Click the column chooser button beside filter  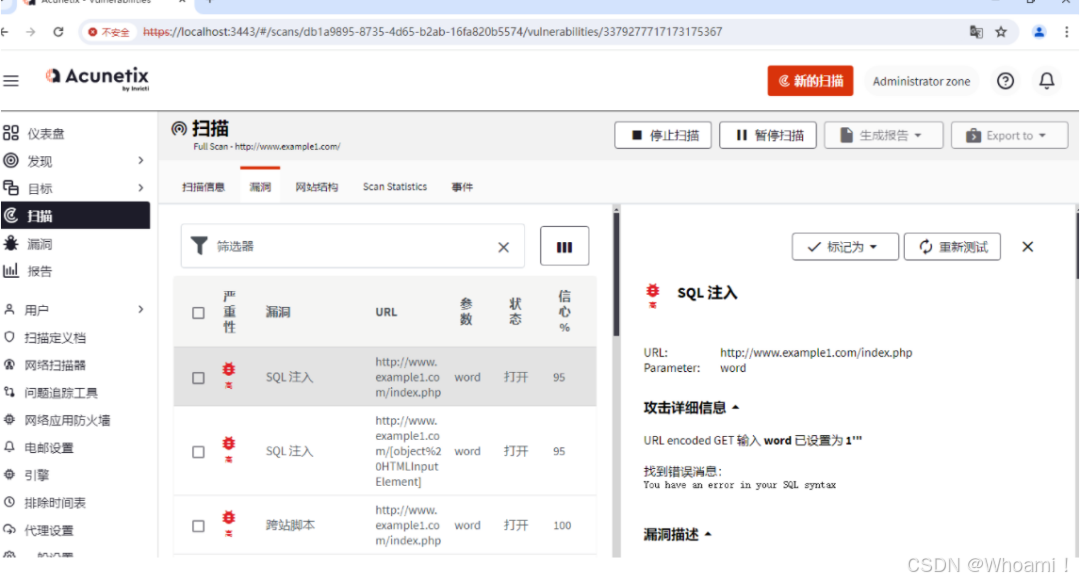(x=564, y=246)
